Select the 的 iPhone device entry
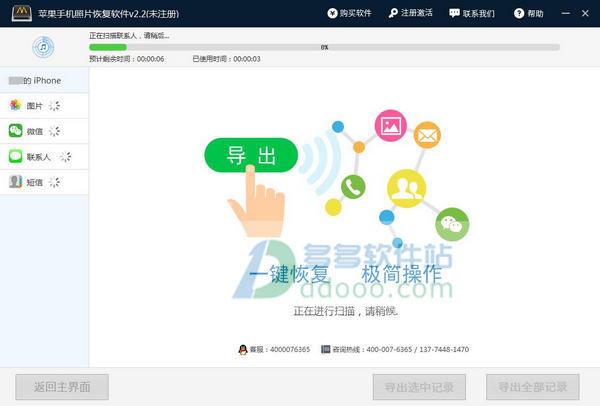 click(x=44, y=80)
